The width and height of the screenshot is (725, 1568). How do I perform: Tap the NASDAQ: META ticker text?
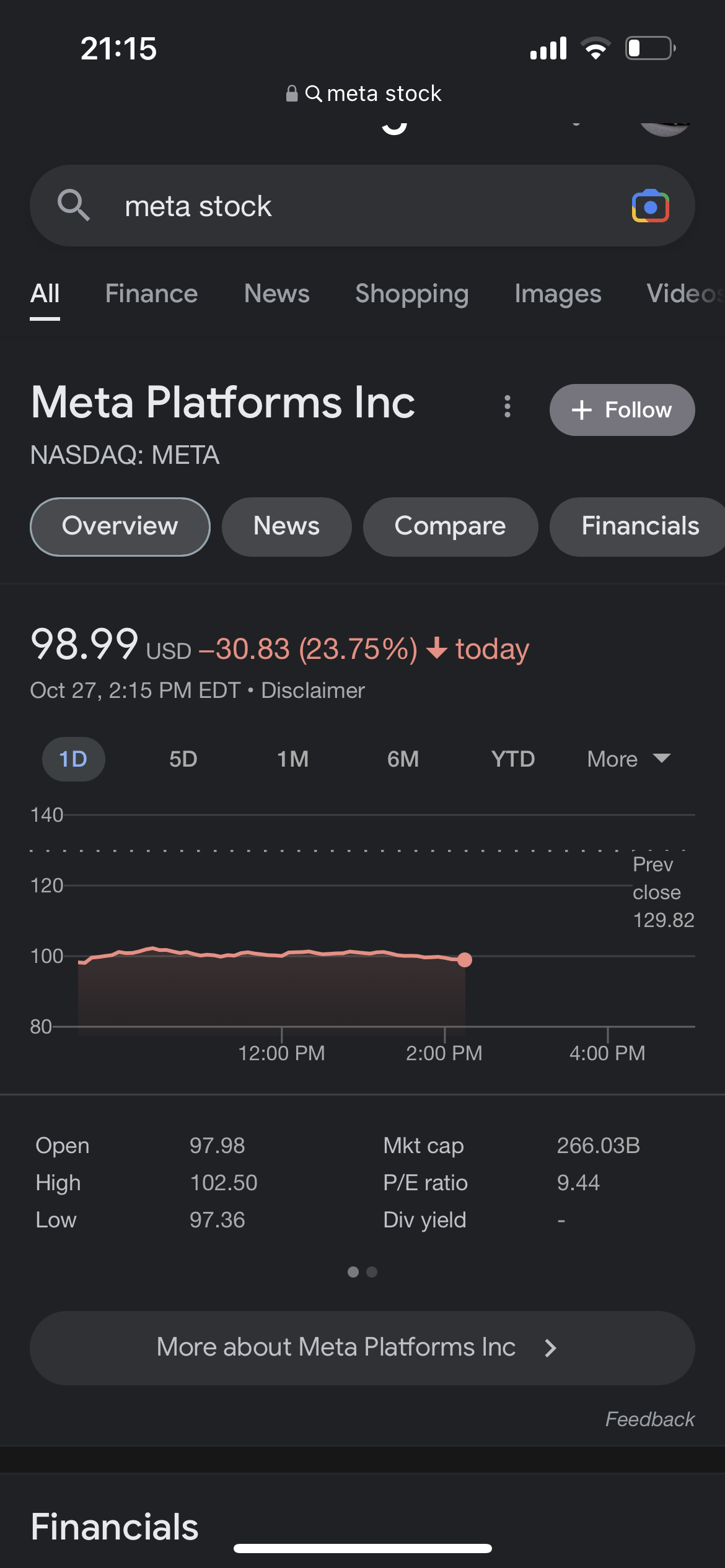(125, 455)
